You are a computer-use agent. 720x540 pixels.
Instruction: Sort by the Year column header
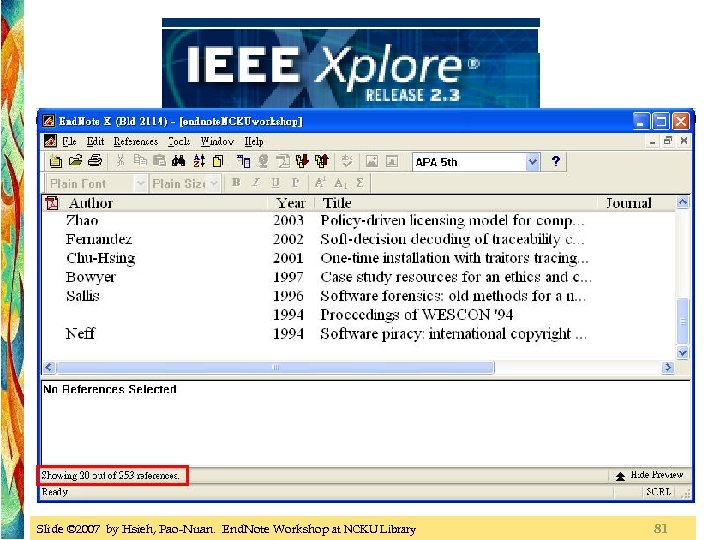pos(290,203)
